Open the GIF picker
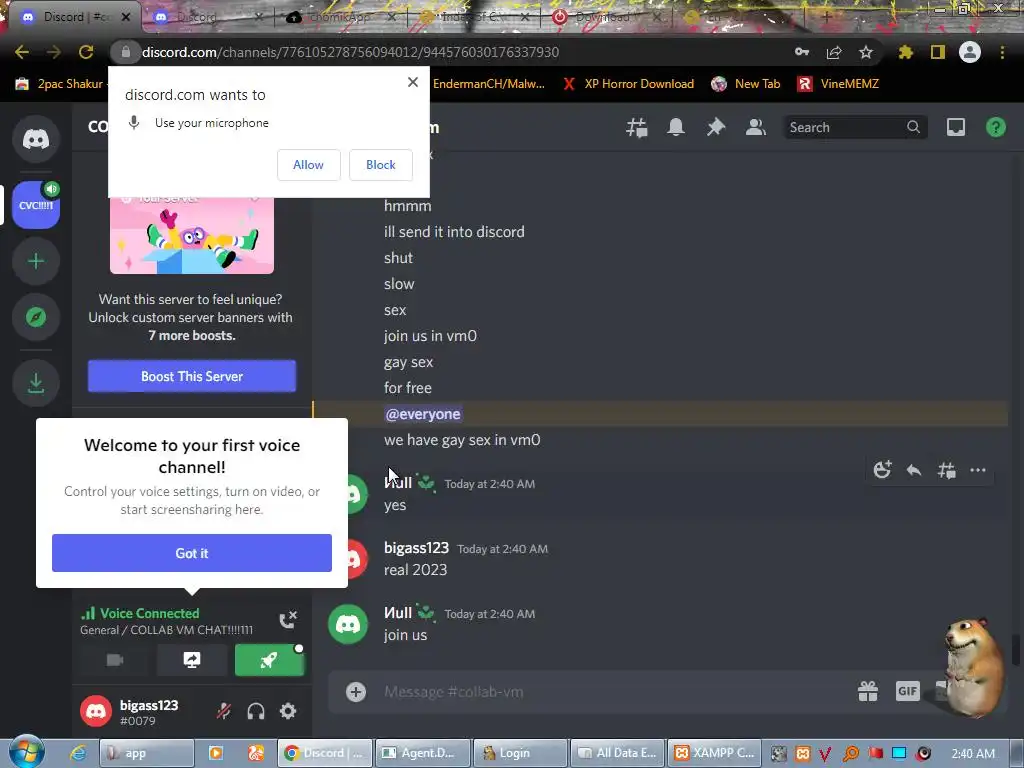 click(908, 691)
